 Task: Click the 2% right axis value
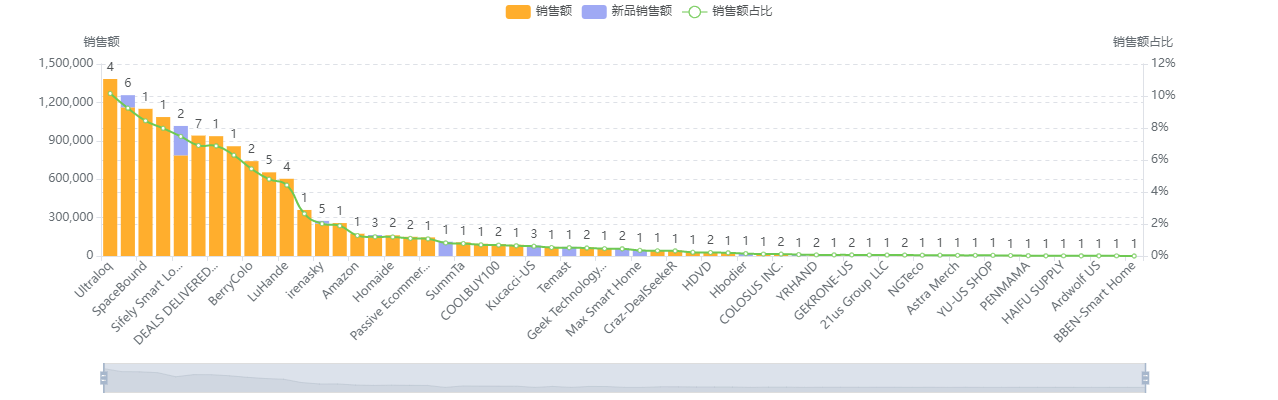click(x=1161, y=223)
